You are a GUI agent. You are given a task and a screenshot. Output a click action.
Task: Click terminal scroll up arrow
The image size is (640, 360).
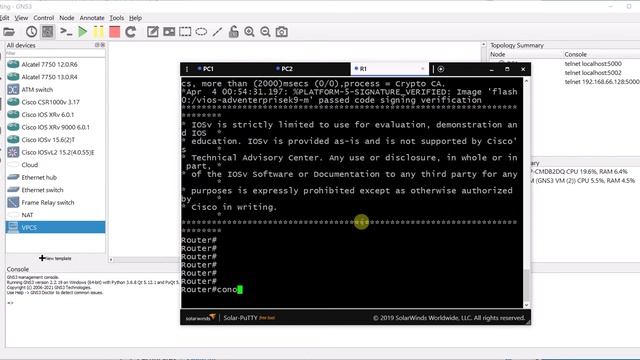527,81
